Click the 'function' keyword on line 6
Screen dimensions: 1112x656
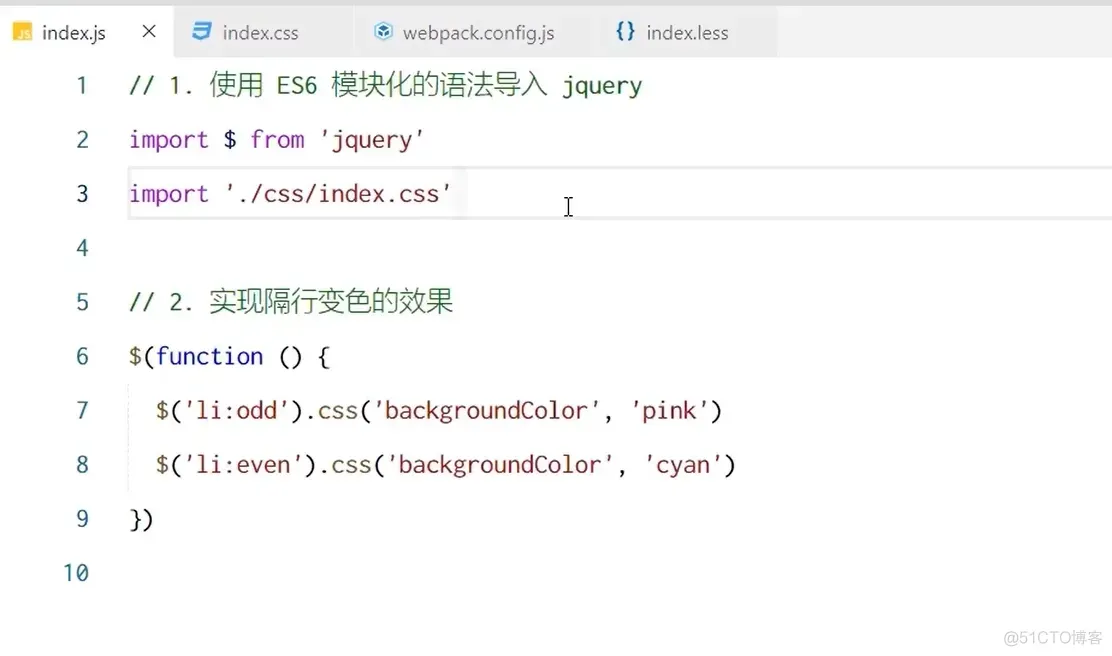[x=209, y=356]
